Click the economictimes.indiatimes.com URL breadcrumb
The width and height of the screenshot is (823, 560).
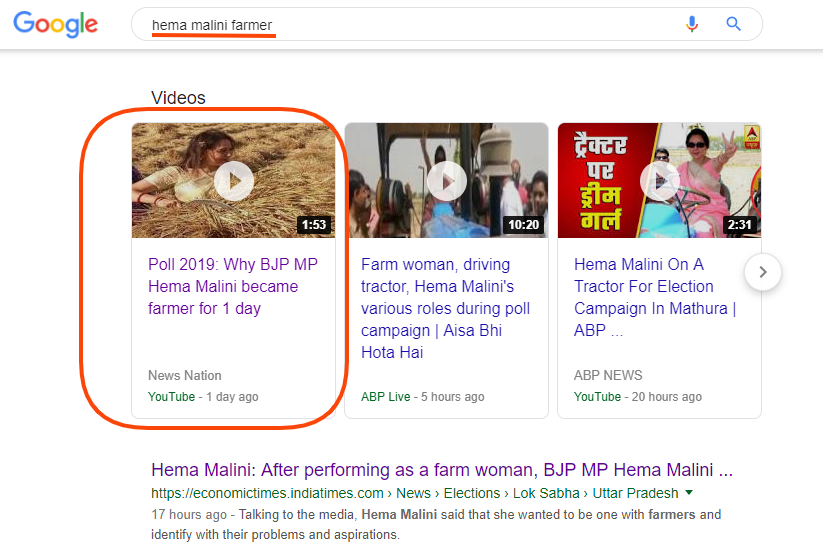(415, 493)
